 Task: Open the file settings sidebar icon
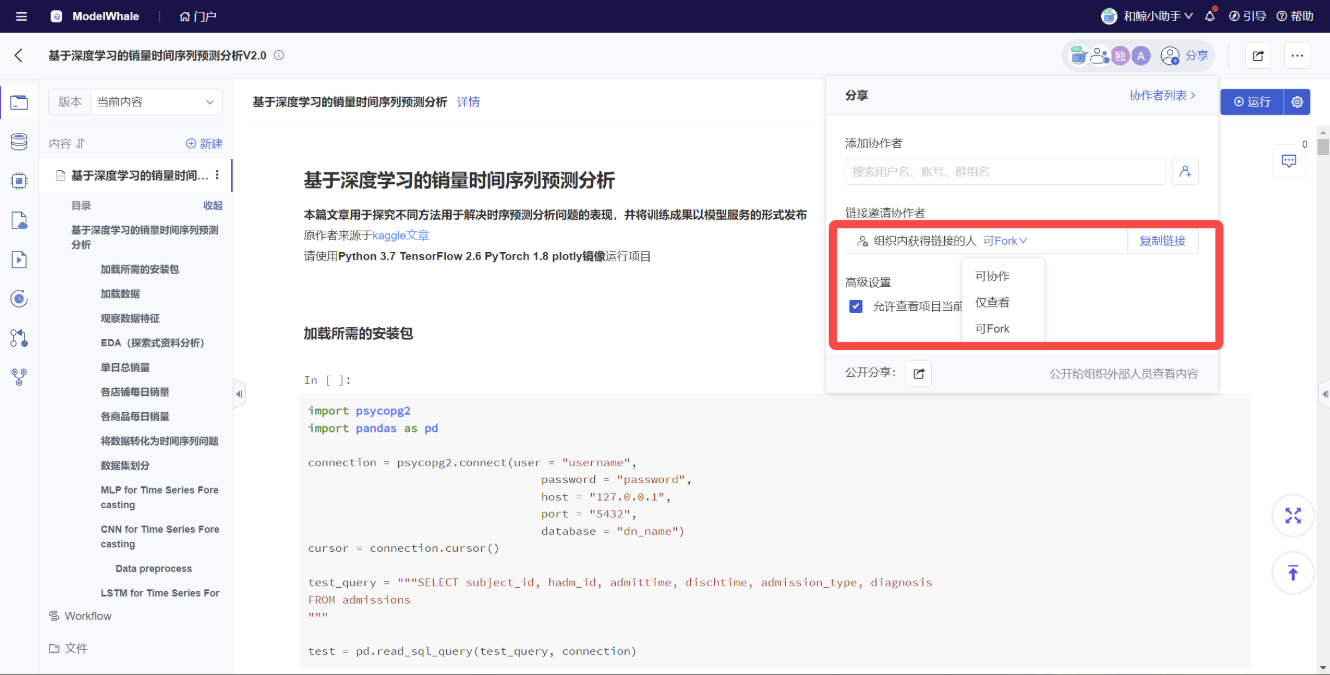[x=19, y=220]
